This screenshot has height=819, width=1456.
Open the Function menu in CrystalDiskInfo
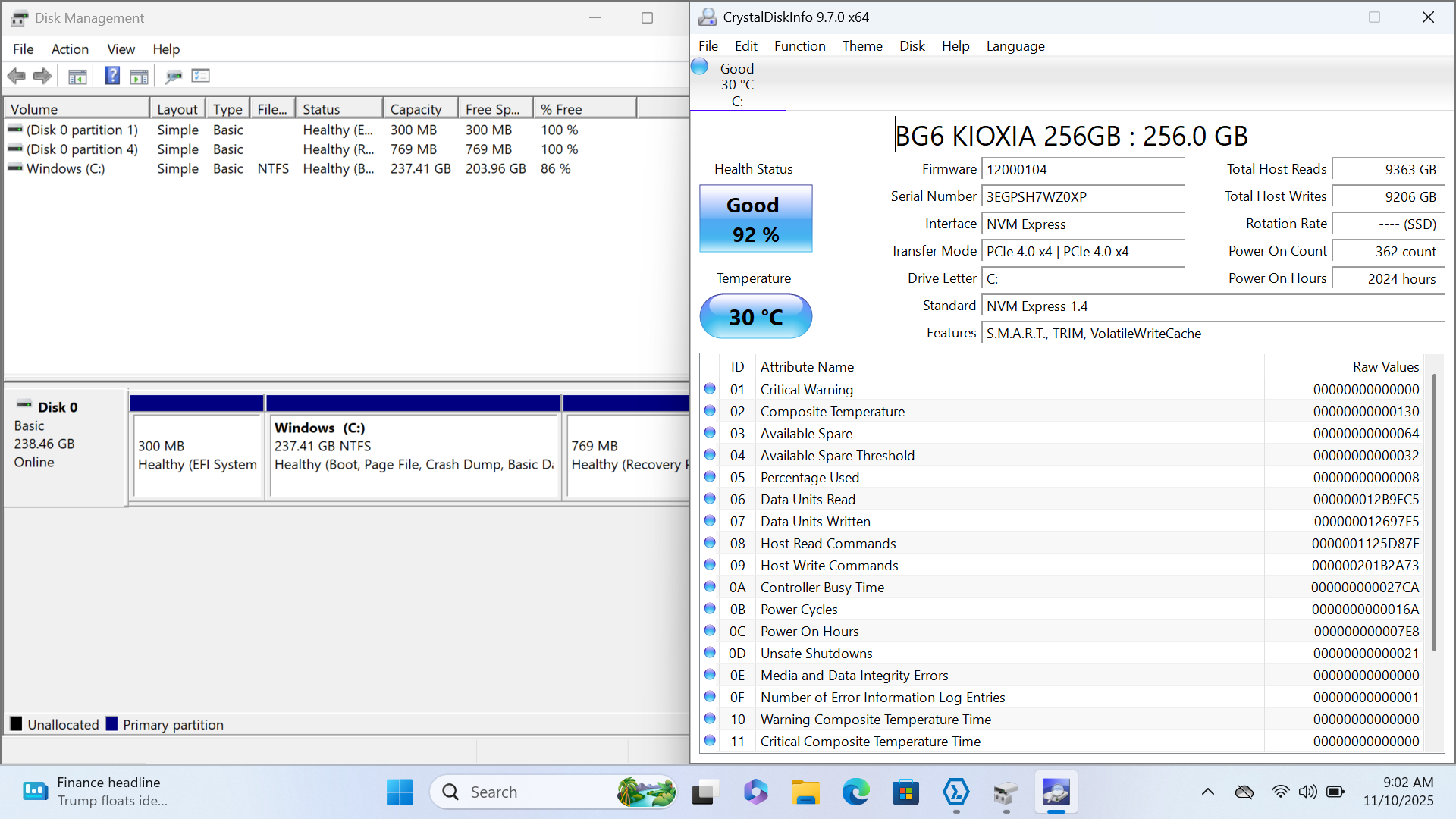(x=799, y=46)
